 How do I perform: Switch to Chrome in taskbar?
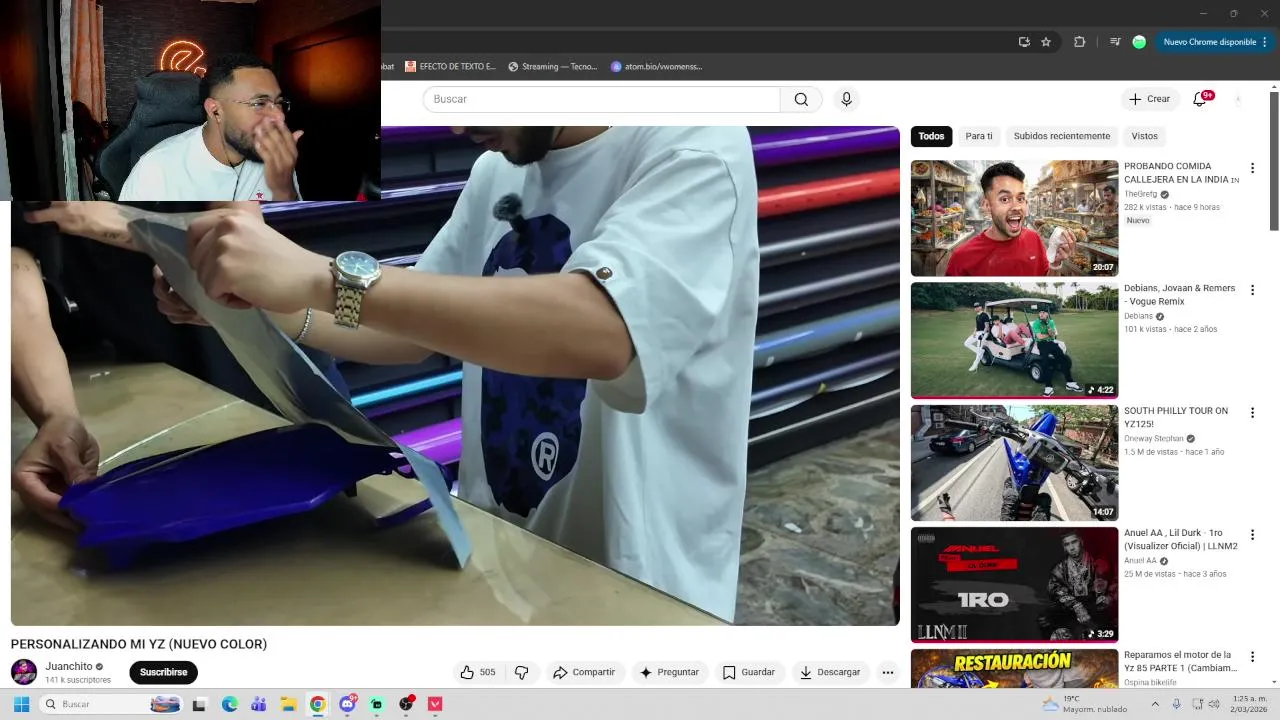(317, 704)
